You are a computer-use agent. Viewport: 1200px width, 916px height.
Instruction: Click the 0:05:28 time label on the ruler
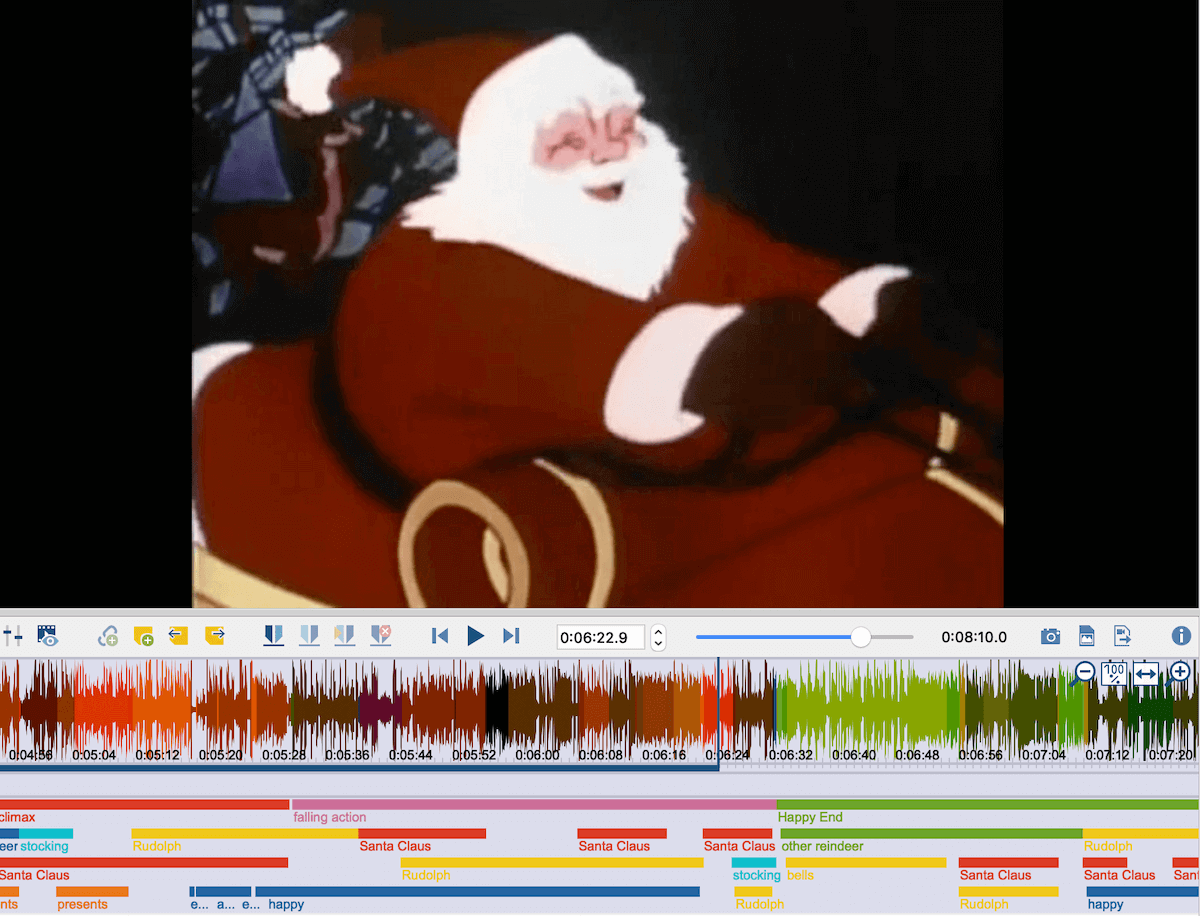coord(285,755)
